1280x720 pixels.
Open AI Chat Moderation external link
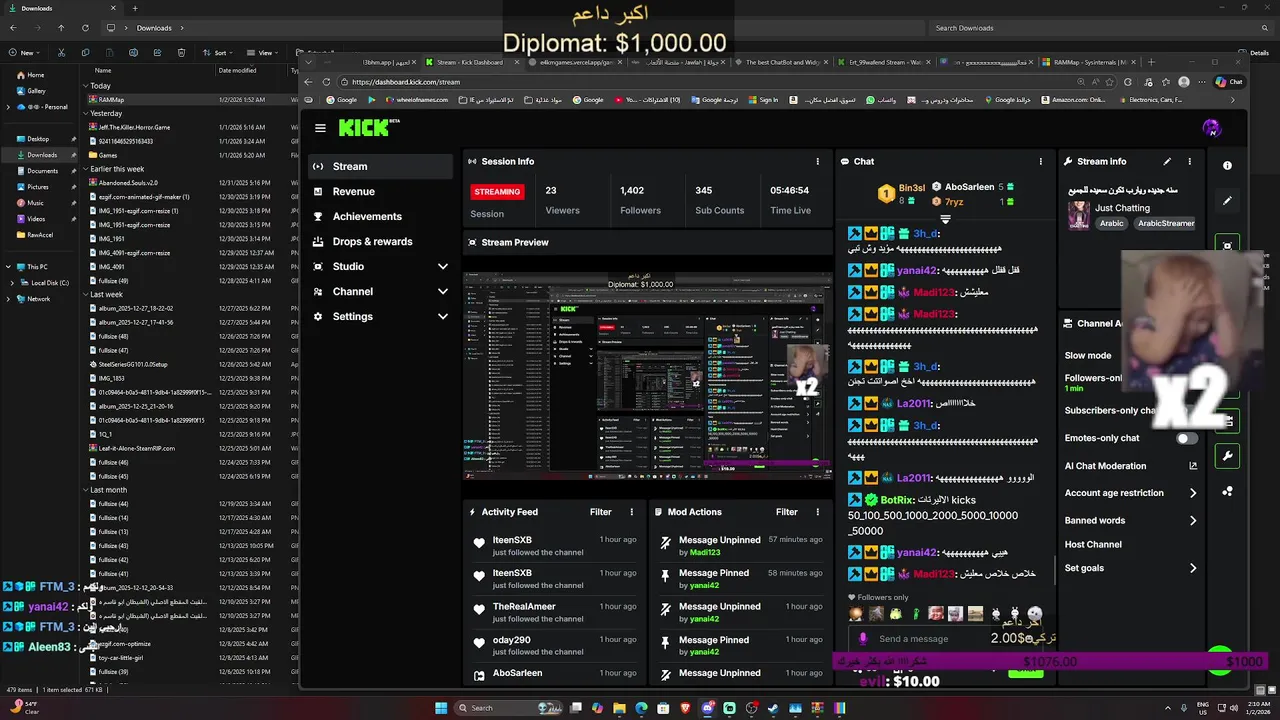(1193, 466)
